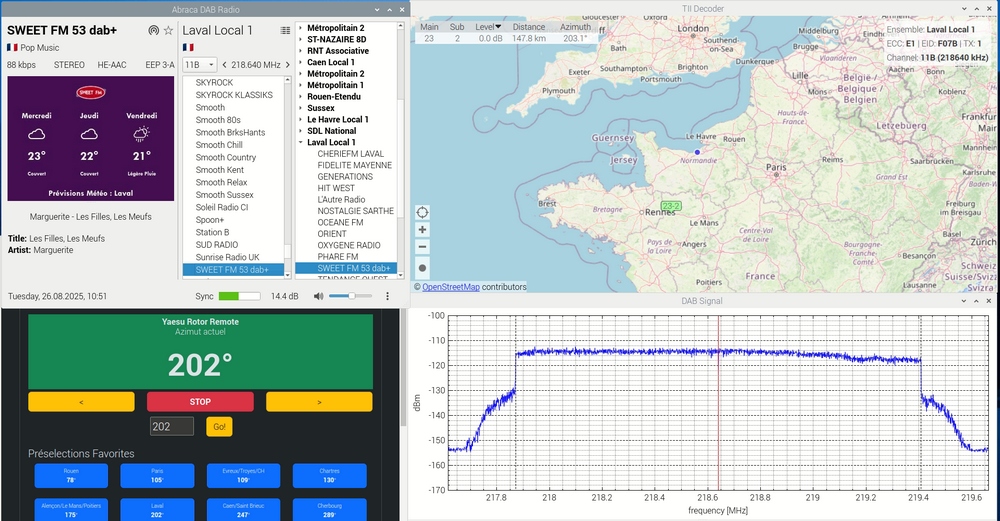Expand the Le Havre Local 1 ensemble

point(300,120)
